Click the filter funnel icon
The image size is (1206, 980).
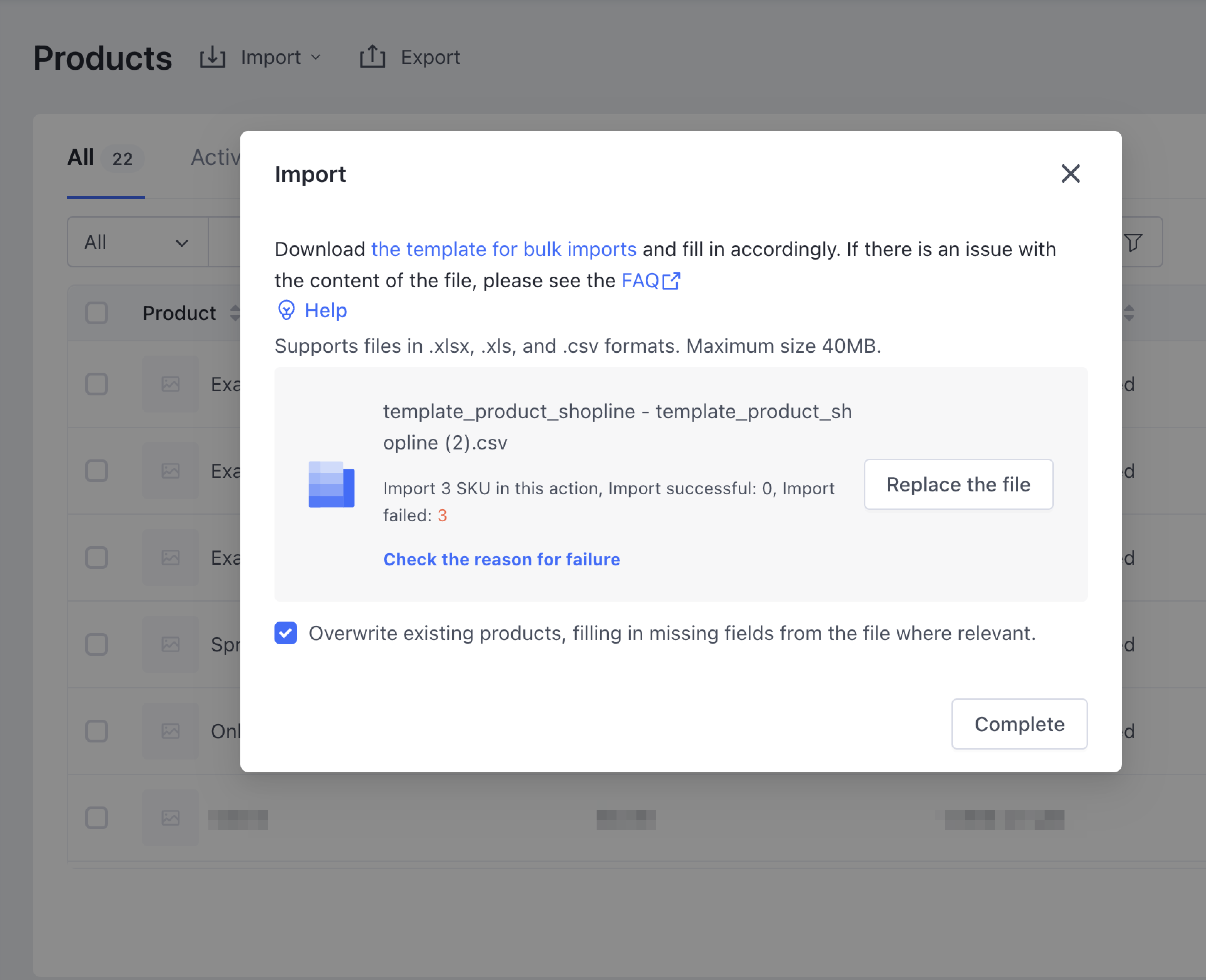tap(1133, 242)
